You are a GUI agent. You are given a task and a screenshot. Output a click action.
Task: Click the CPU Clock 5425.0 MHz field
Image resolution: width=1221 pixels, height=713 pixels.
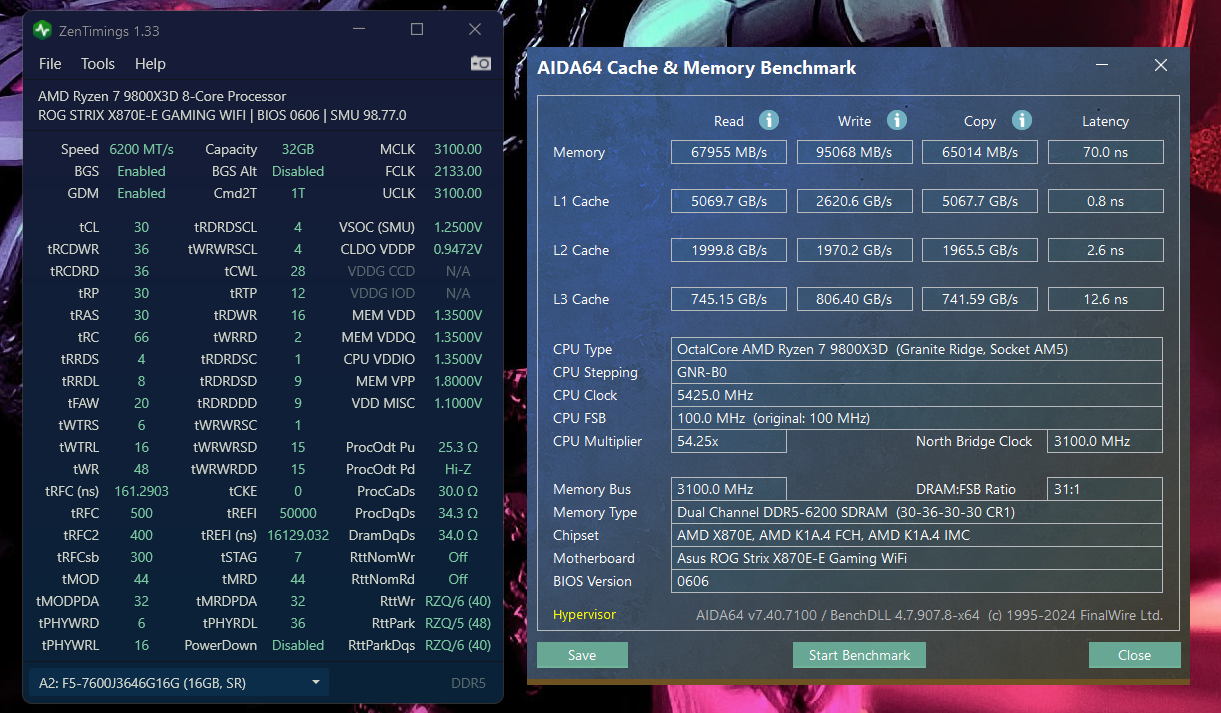[917, 395]
